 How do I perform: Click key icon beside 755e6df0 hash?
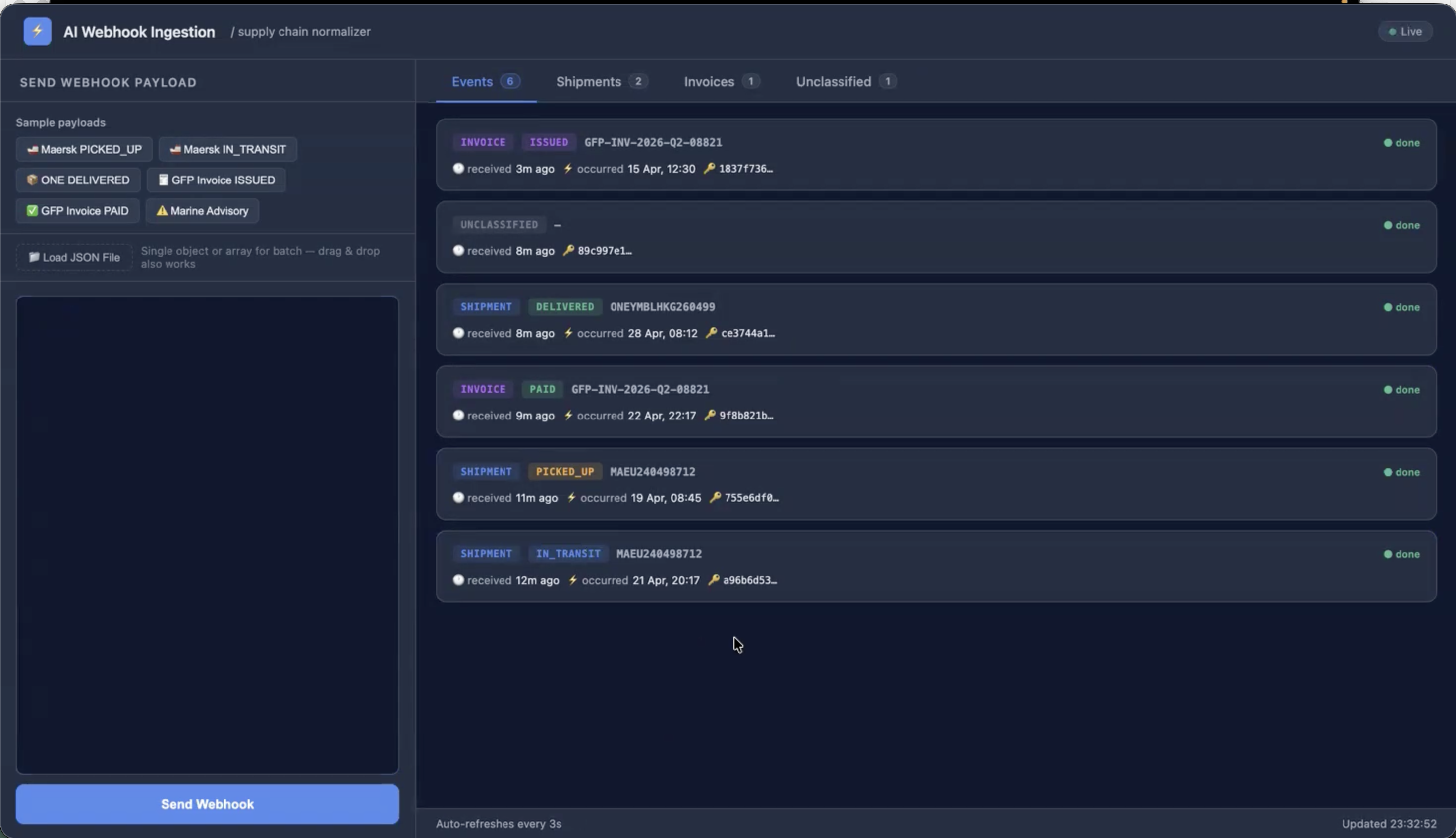(715, 497)
